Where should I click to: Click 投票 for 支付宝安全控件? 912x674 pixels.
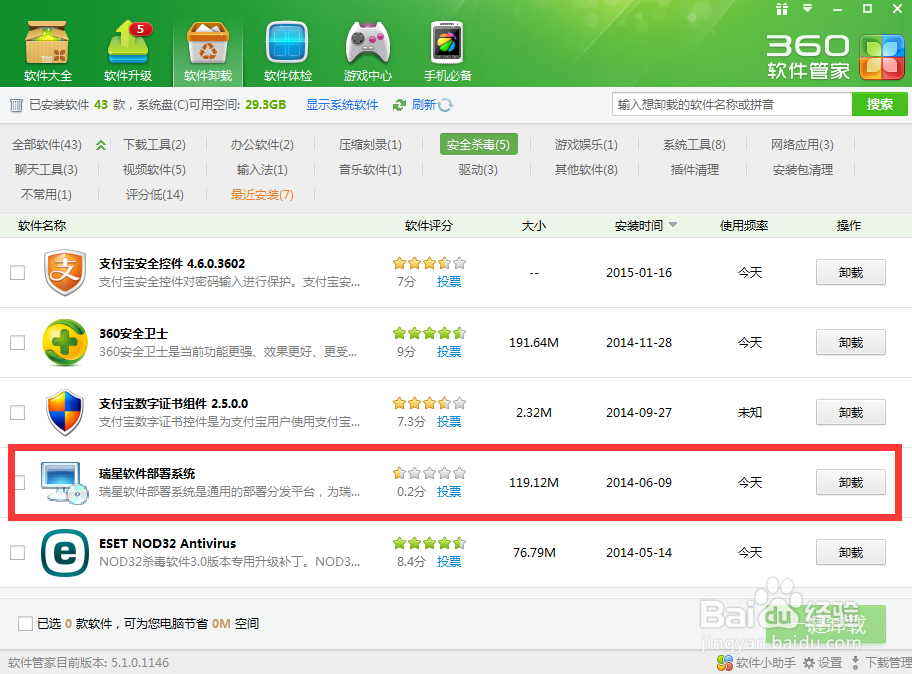(x=449, y=282)
